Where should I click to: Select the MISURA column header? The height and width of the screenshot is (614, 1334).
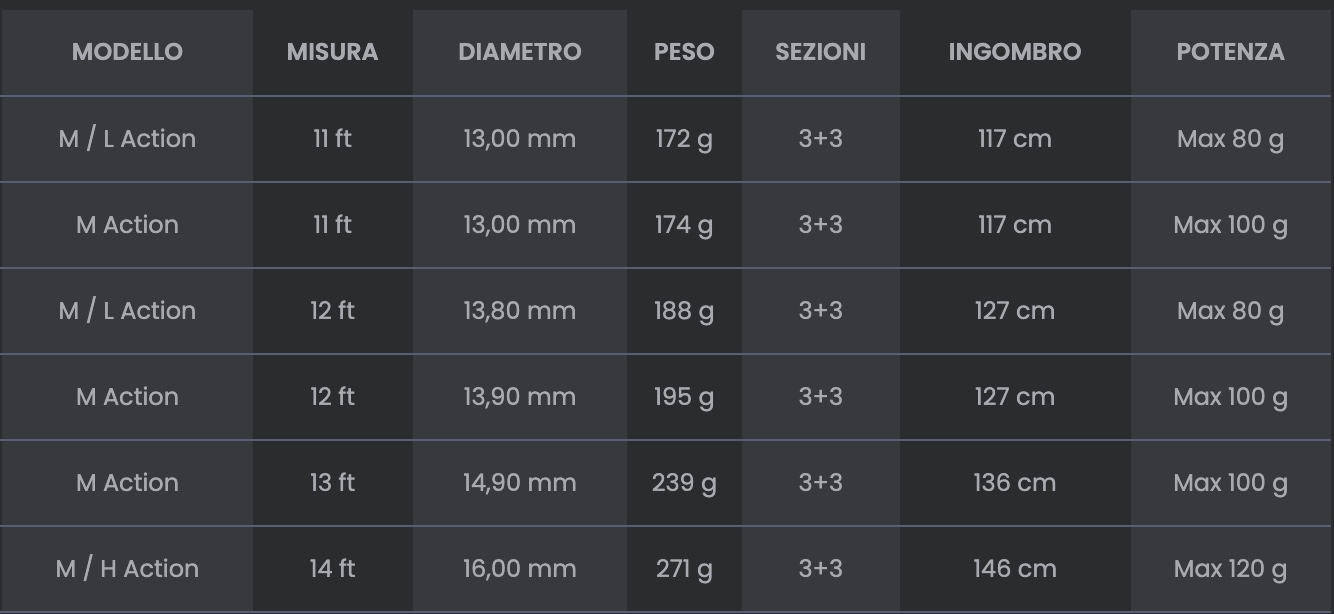332,52
